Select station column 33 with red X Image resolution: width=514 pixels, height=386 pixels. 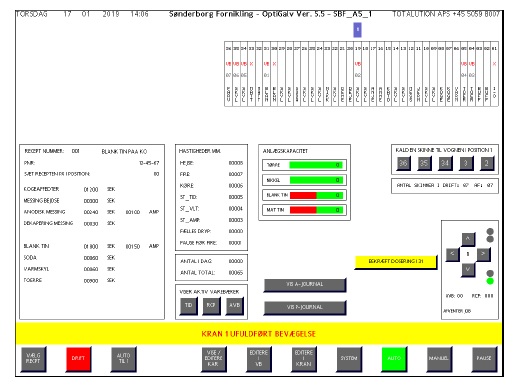[x=251, y=74]
